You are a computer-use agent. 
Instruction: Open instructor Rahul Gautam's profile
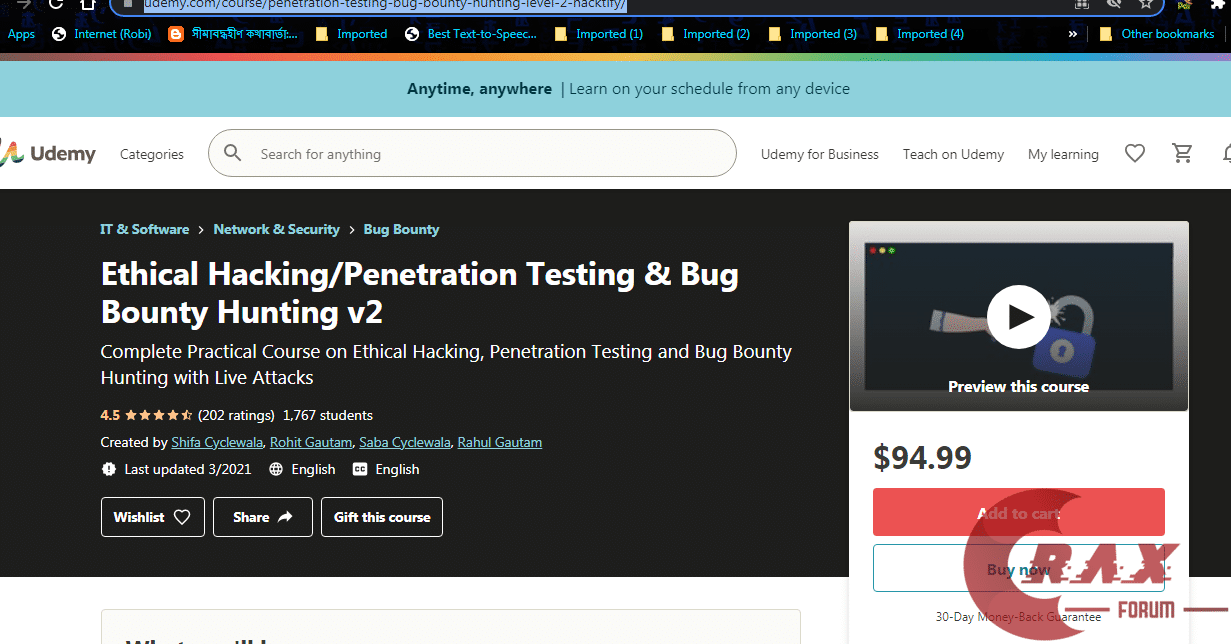click(x=500, y=442)
